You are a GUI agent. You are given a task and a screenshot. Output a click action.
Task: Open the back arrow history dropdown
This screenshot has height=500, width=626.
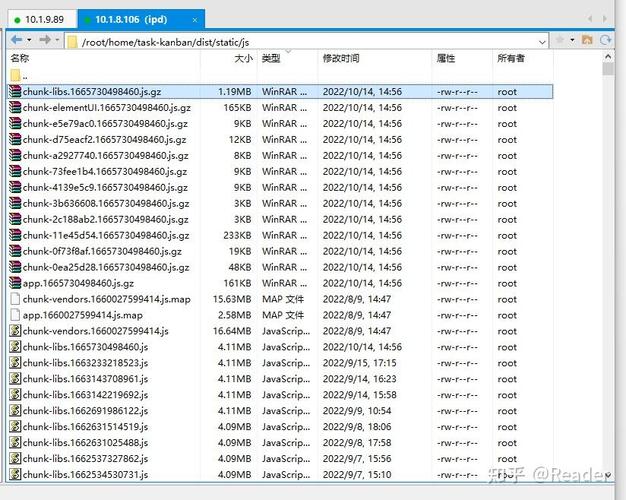(x=29, y=40)
